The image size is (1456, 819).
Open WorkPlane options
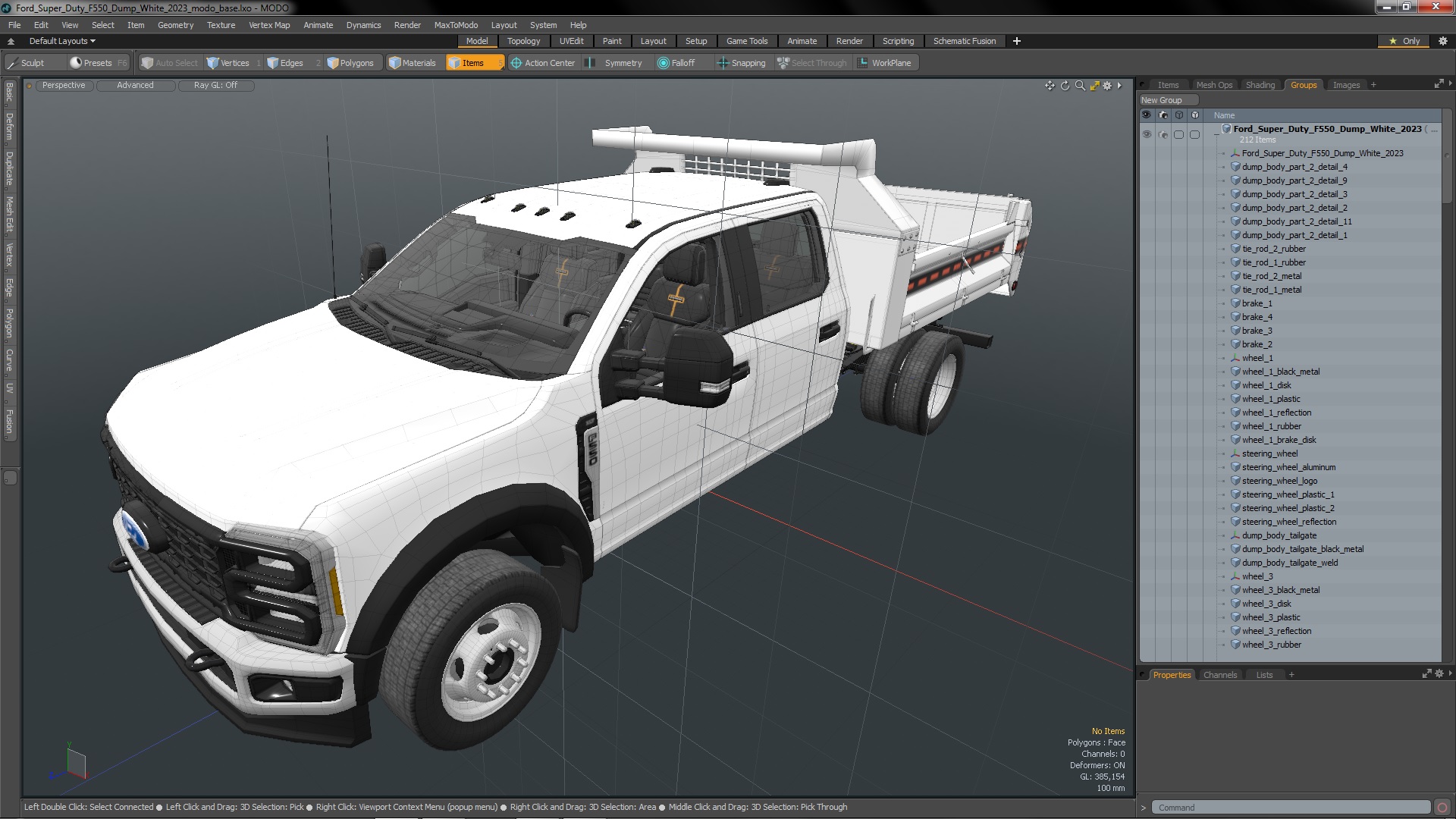coord(885,63)
